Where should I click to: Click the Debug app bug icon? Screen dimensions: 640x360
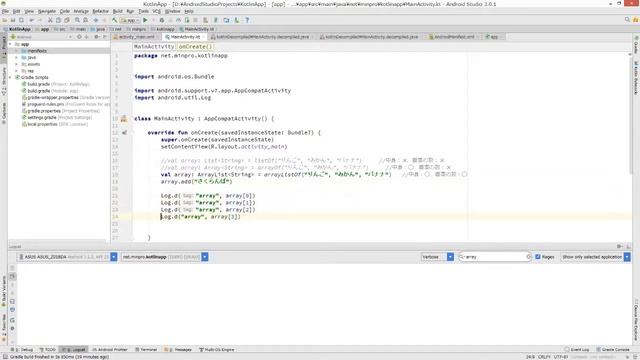[x=162, y=20]
